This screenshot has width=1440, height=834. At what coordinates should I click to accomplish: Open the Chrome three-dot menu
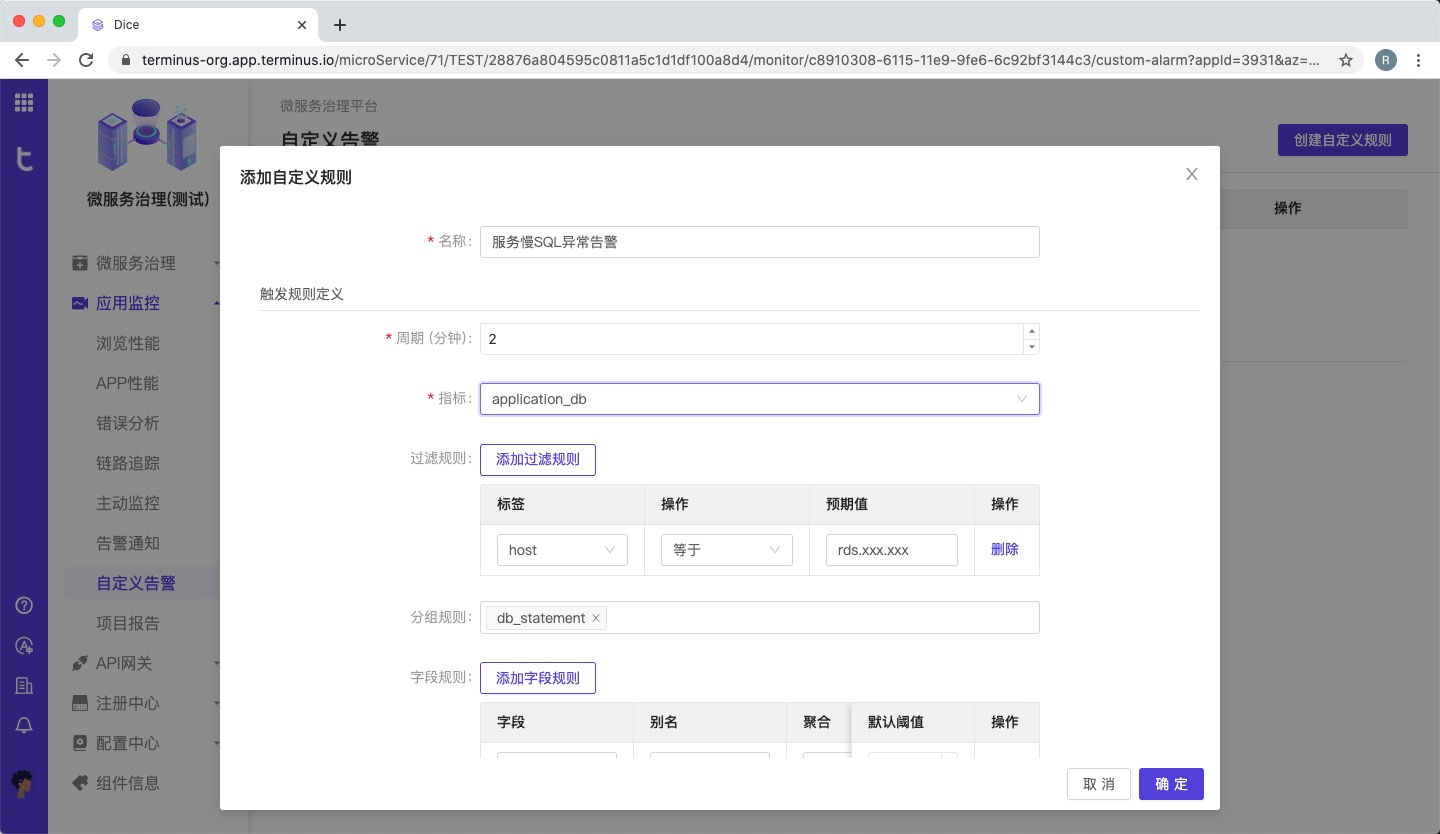[x=1419, y=60]
